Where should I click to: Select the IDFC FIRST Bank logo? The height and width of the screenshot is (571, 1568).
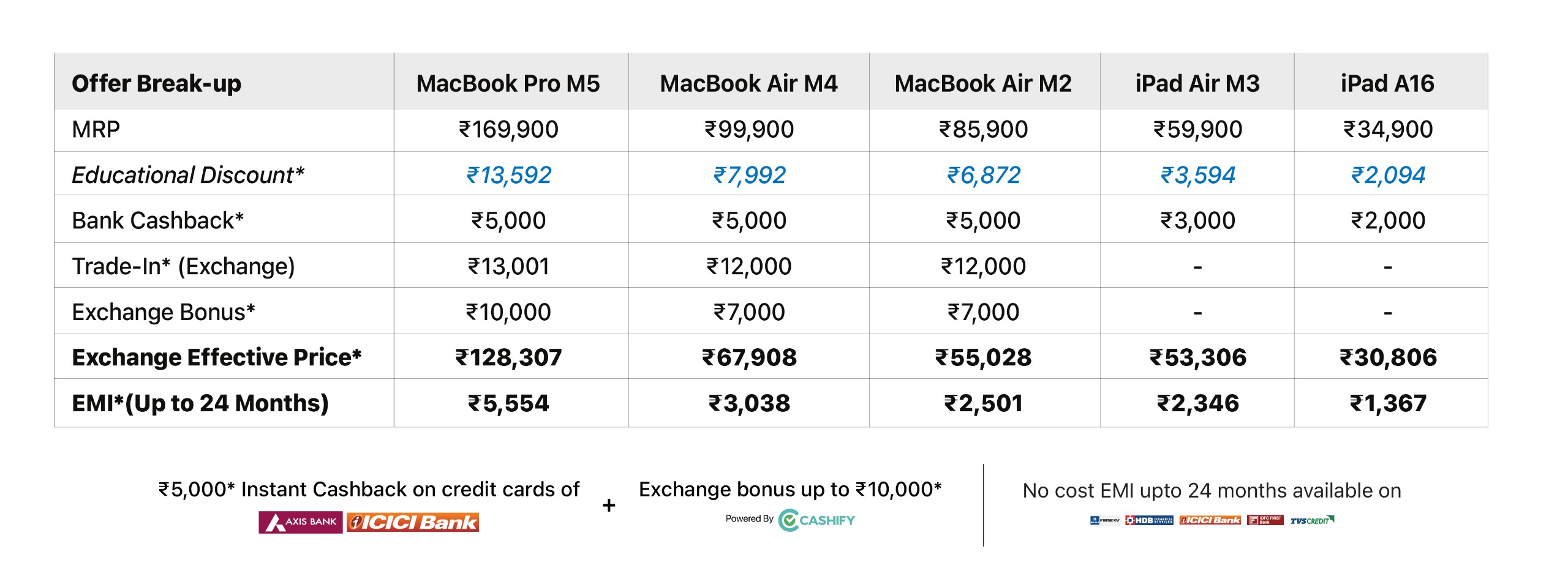tap(1265, 520)
